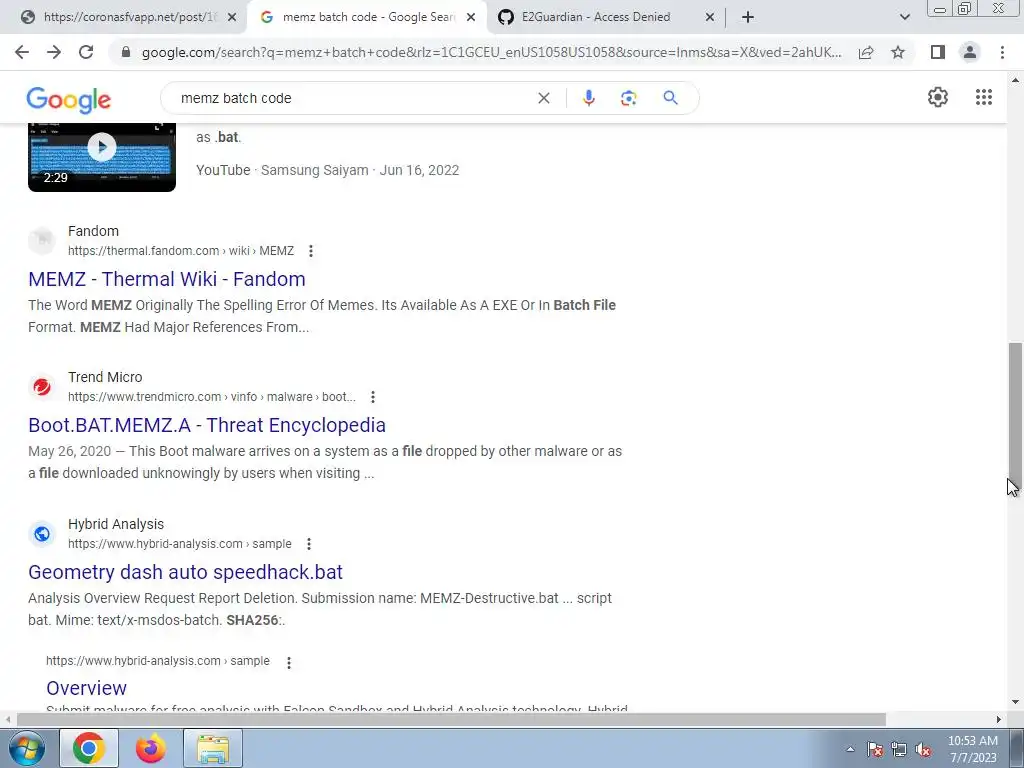The height and width of the screenshot is (768, 1024).
Task: Click Chrome in the taskbar
Action: coord(89,748)
